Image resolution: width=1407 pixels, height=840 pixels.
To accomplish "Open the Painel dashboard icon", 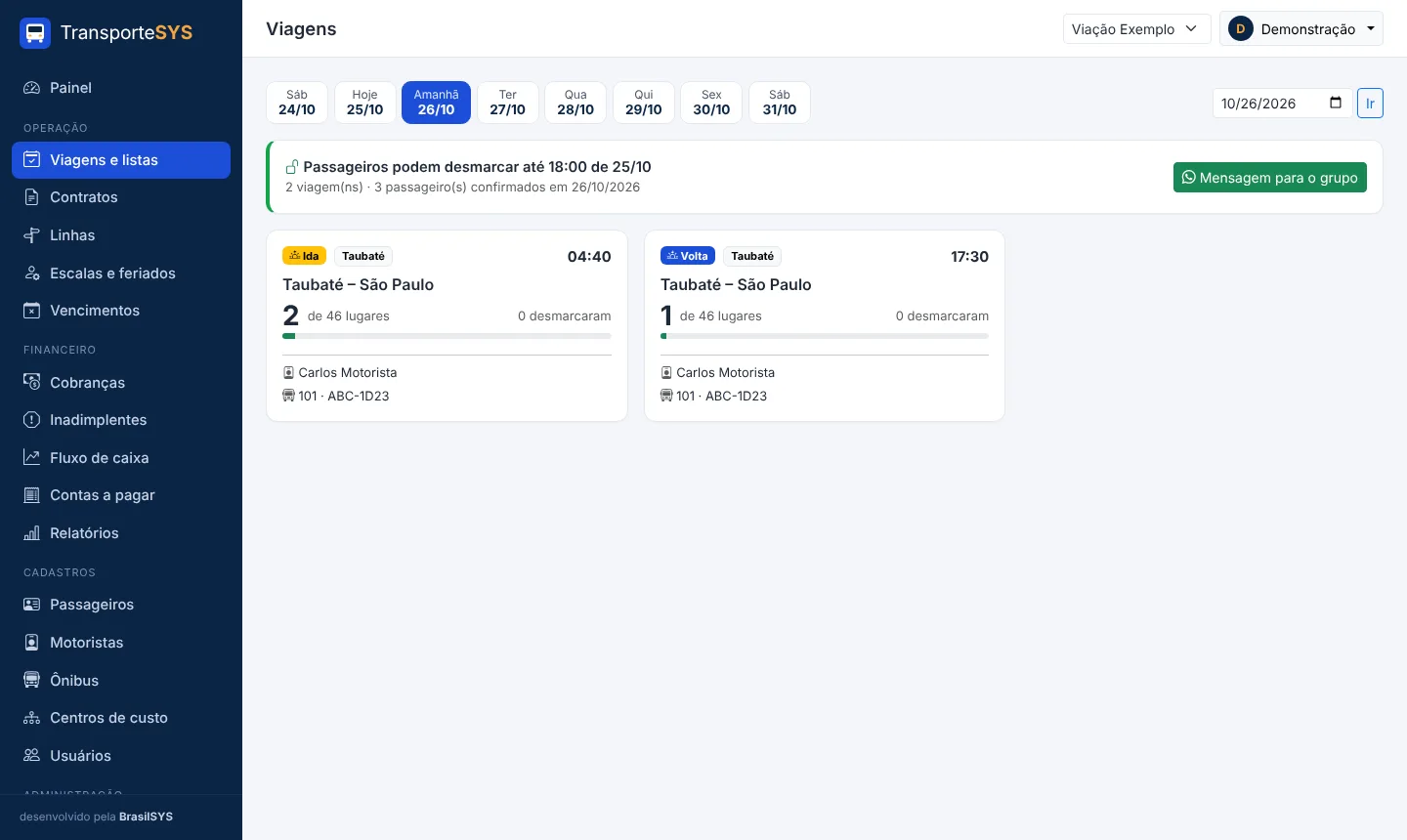I will pyautogui.click(x=32, y=88).
